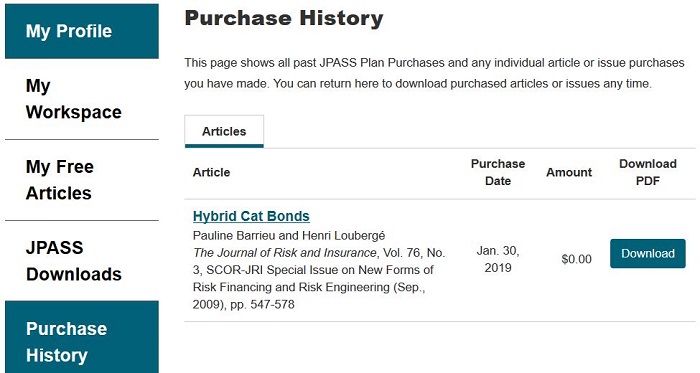The image size is (700, 373).
Task: Click The Journal of Risk and Insurance title
Action: (x=284, y=253)
